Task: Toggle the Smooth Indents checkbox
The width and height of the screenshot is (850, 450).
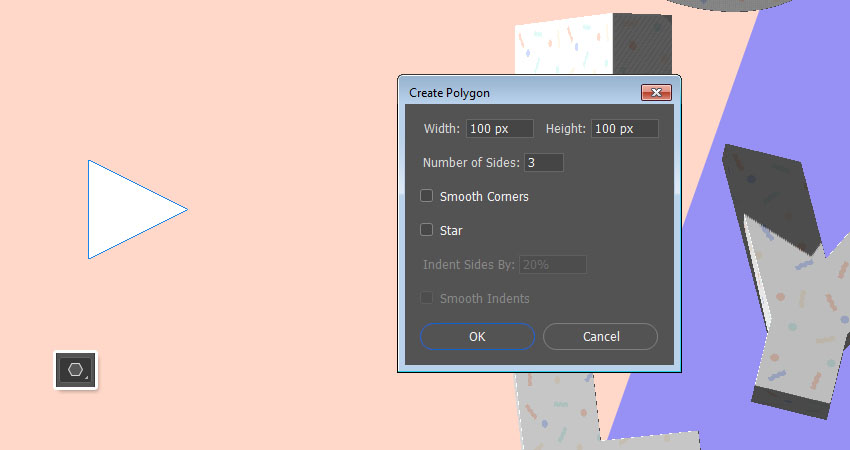Action: tap(427, 298)
